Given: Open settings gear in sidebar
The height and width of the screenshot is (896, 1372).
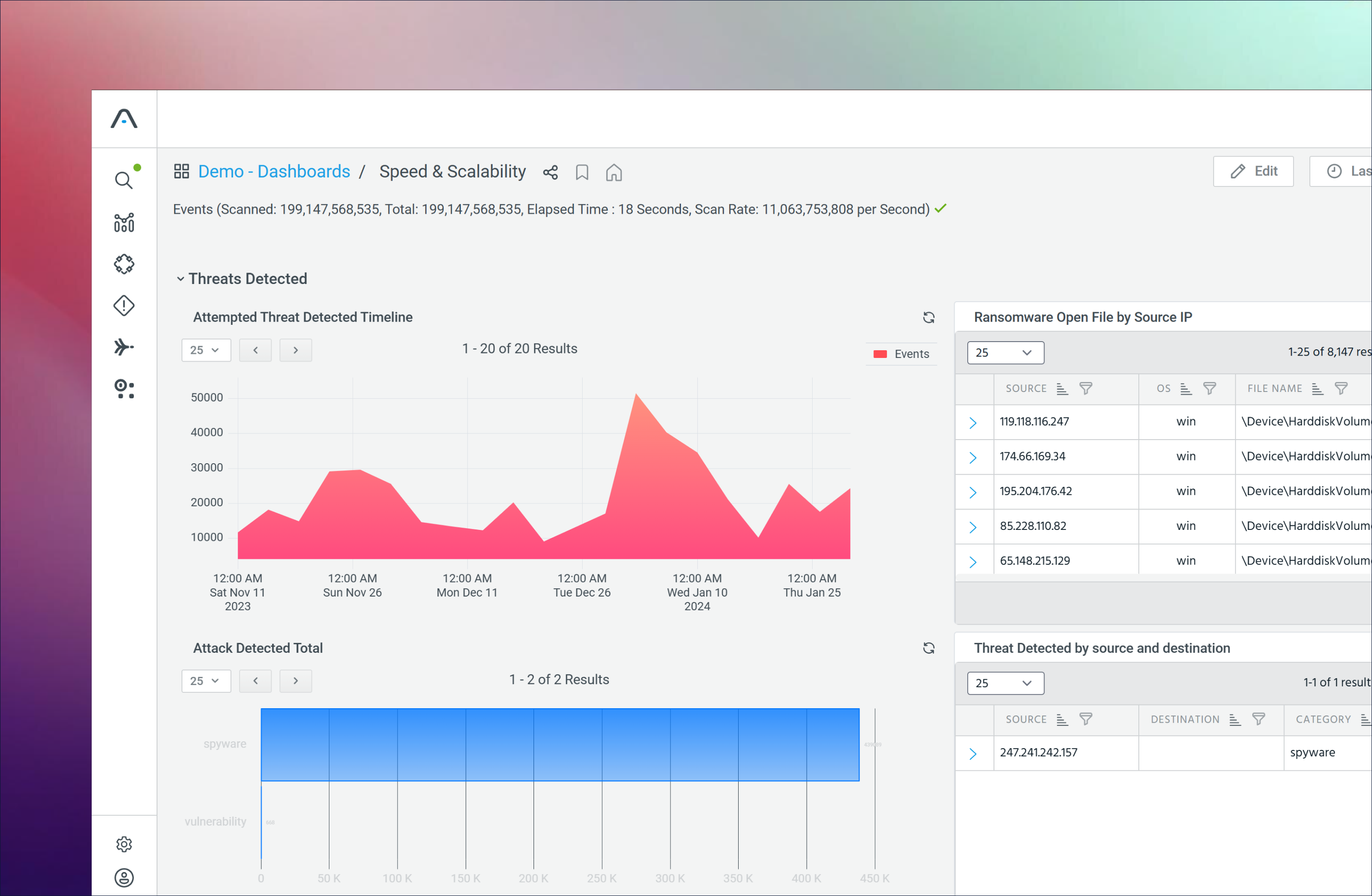Looking at the screenshot, I should (124, 844).
